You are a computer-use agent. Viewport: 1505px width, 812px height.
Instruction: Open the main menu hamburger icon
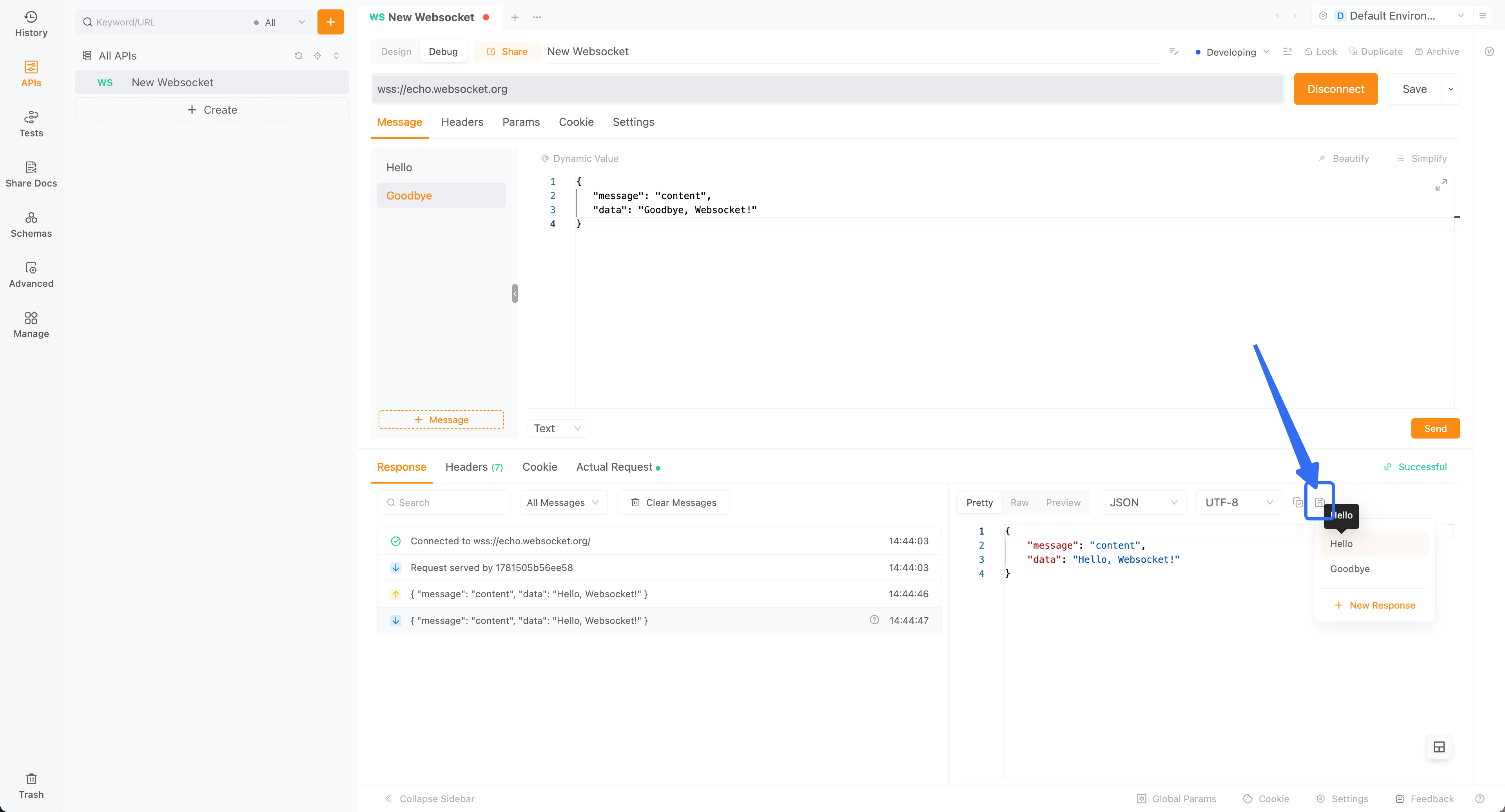click(x=1482, y=16)
